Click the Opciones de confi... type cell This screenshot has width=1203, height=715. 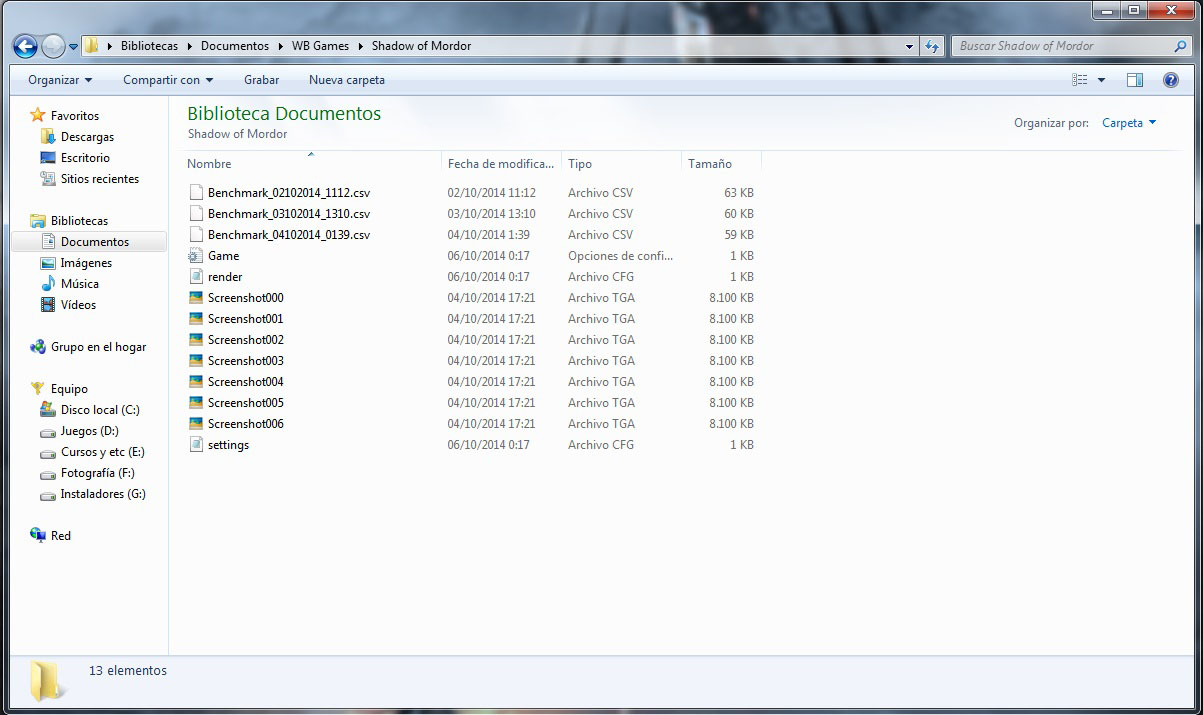620,256
